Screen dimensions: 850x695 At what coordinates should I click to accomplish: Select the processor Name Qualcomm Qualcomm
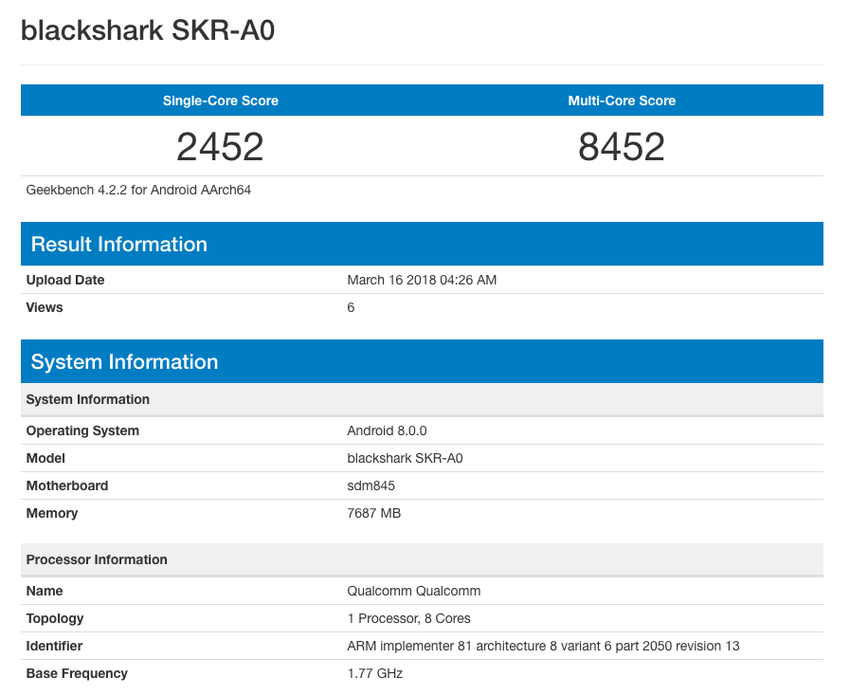tap(412, 591)
